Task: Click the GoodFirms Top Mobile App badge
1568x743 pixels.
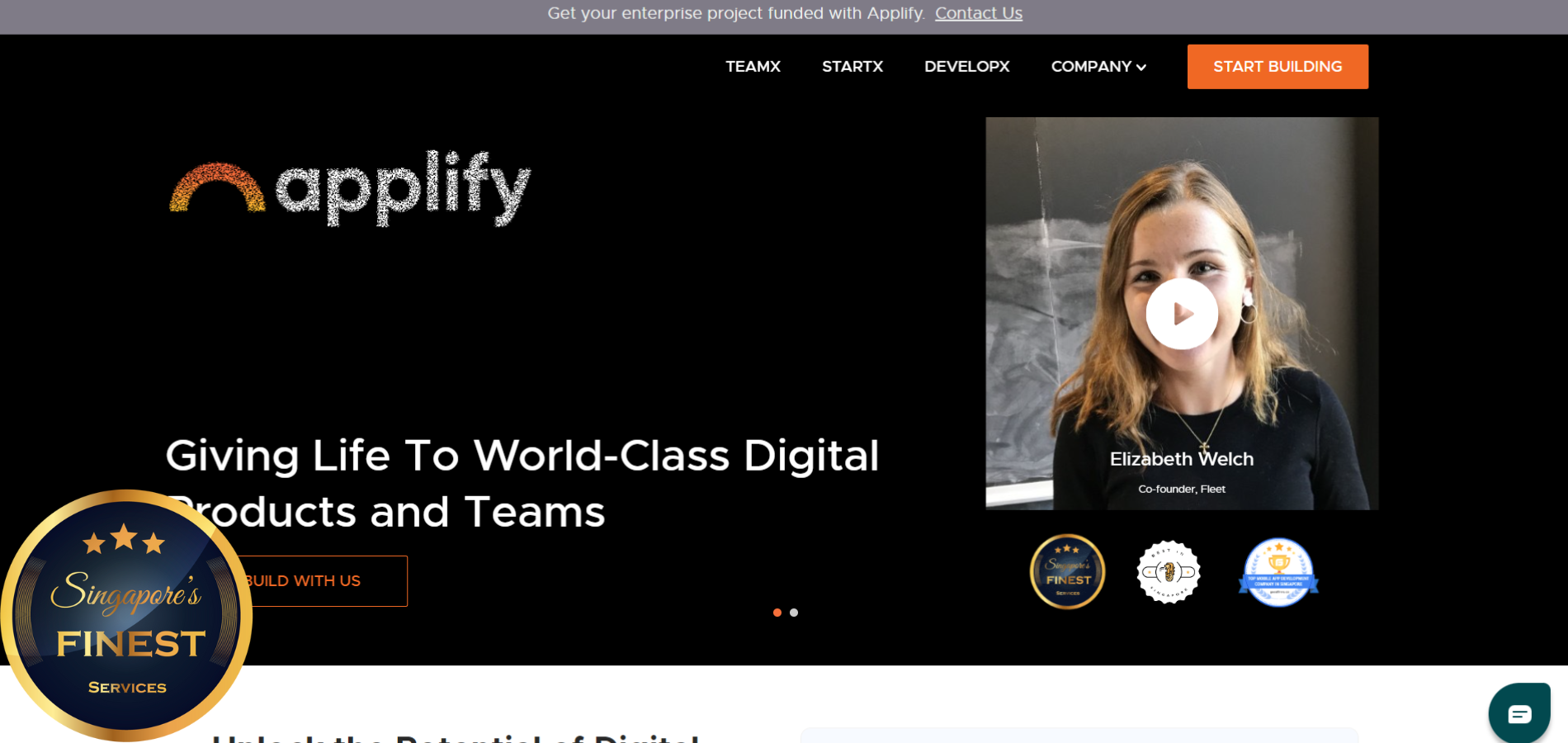Action: point(1278,571)
